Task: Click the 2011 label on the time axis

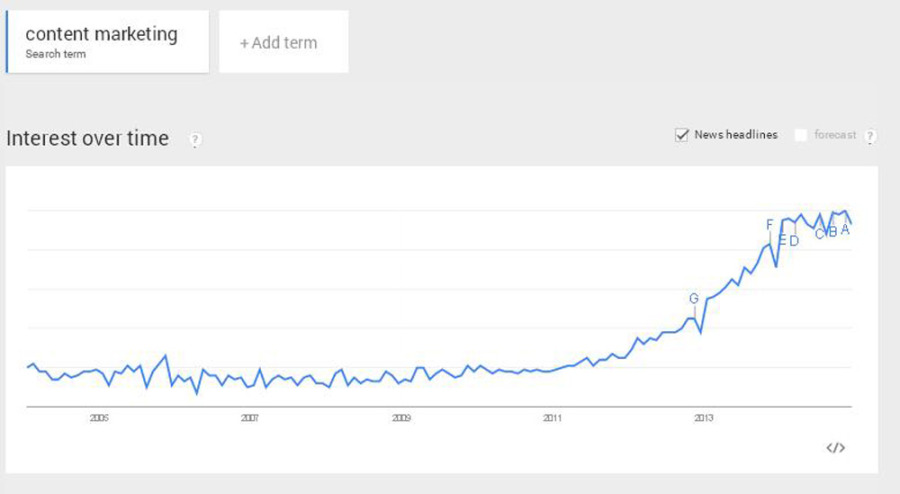Action: [x=552, y=418]
